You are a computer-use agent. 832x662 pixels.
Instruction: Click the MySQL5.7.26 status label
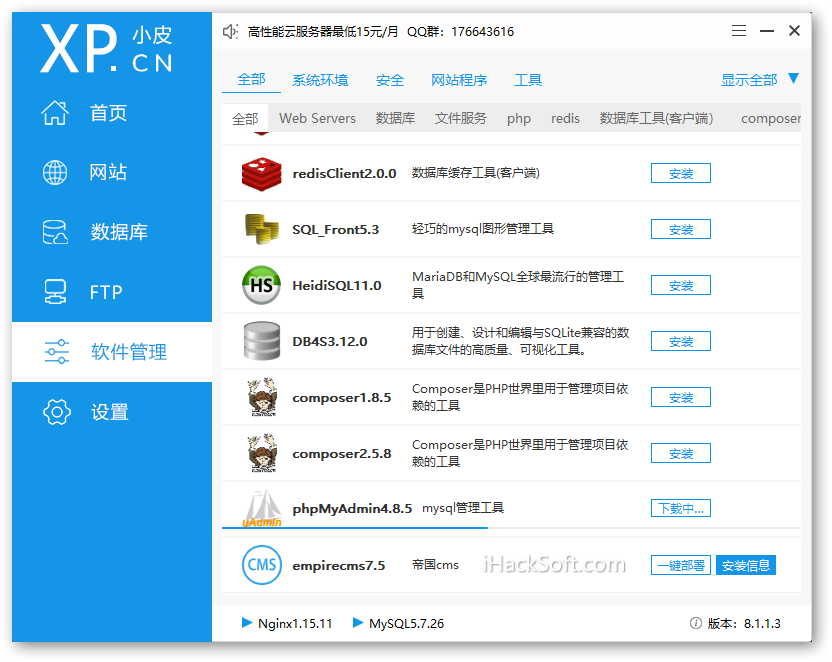pyautogui.click(x=406, y=623)
